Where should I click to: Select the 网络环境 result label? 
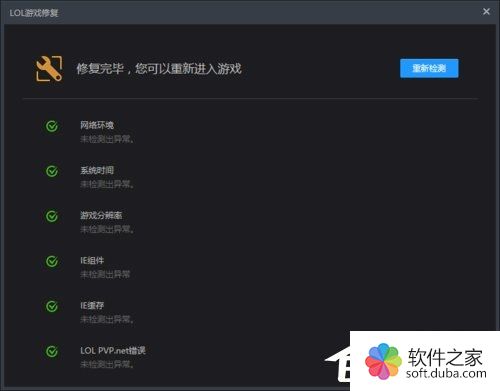tap(97, 125)
